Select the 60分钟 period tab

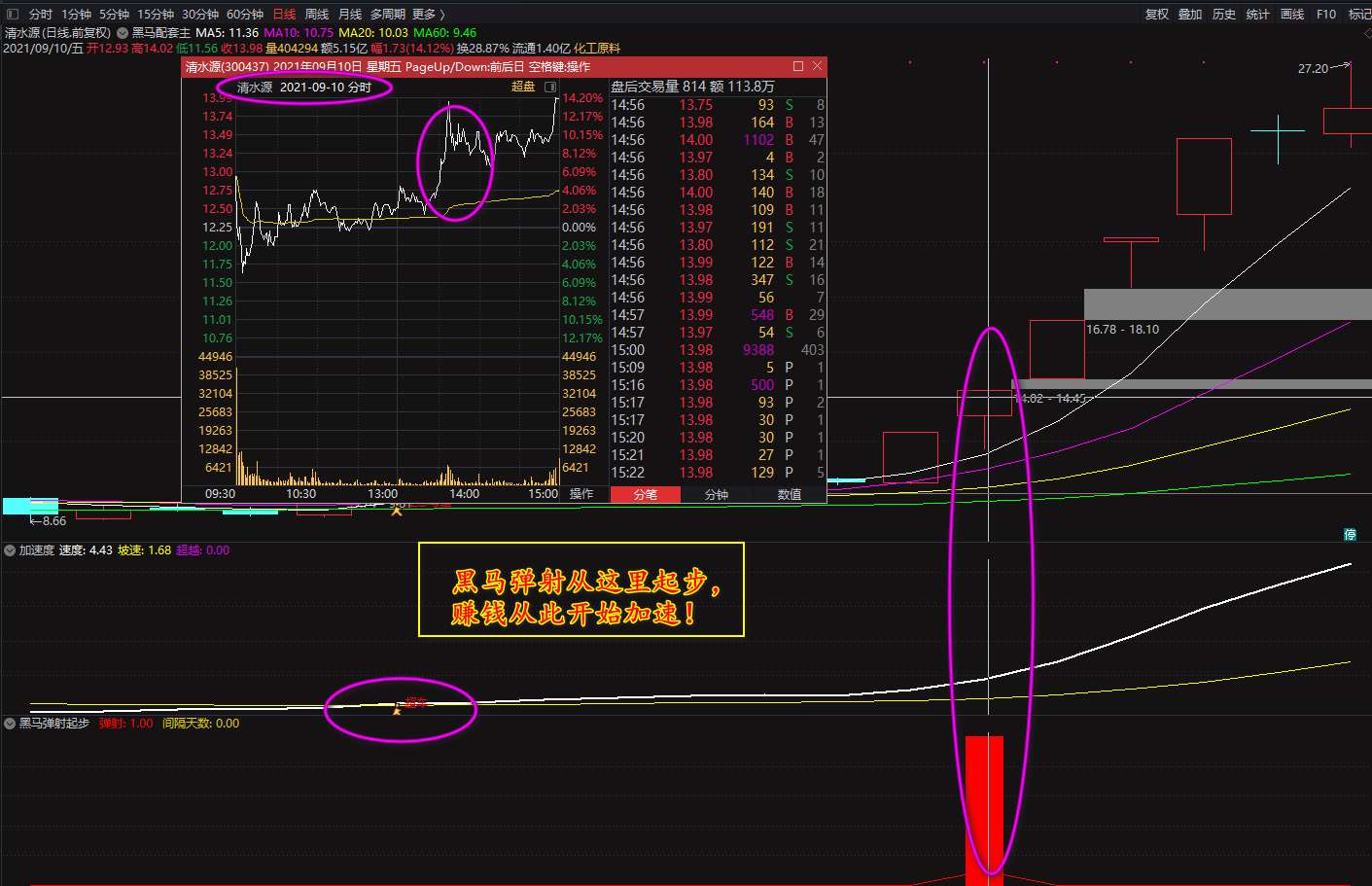pos(245,15)
